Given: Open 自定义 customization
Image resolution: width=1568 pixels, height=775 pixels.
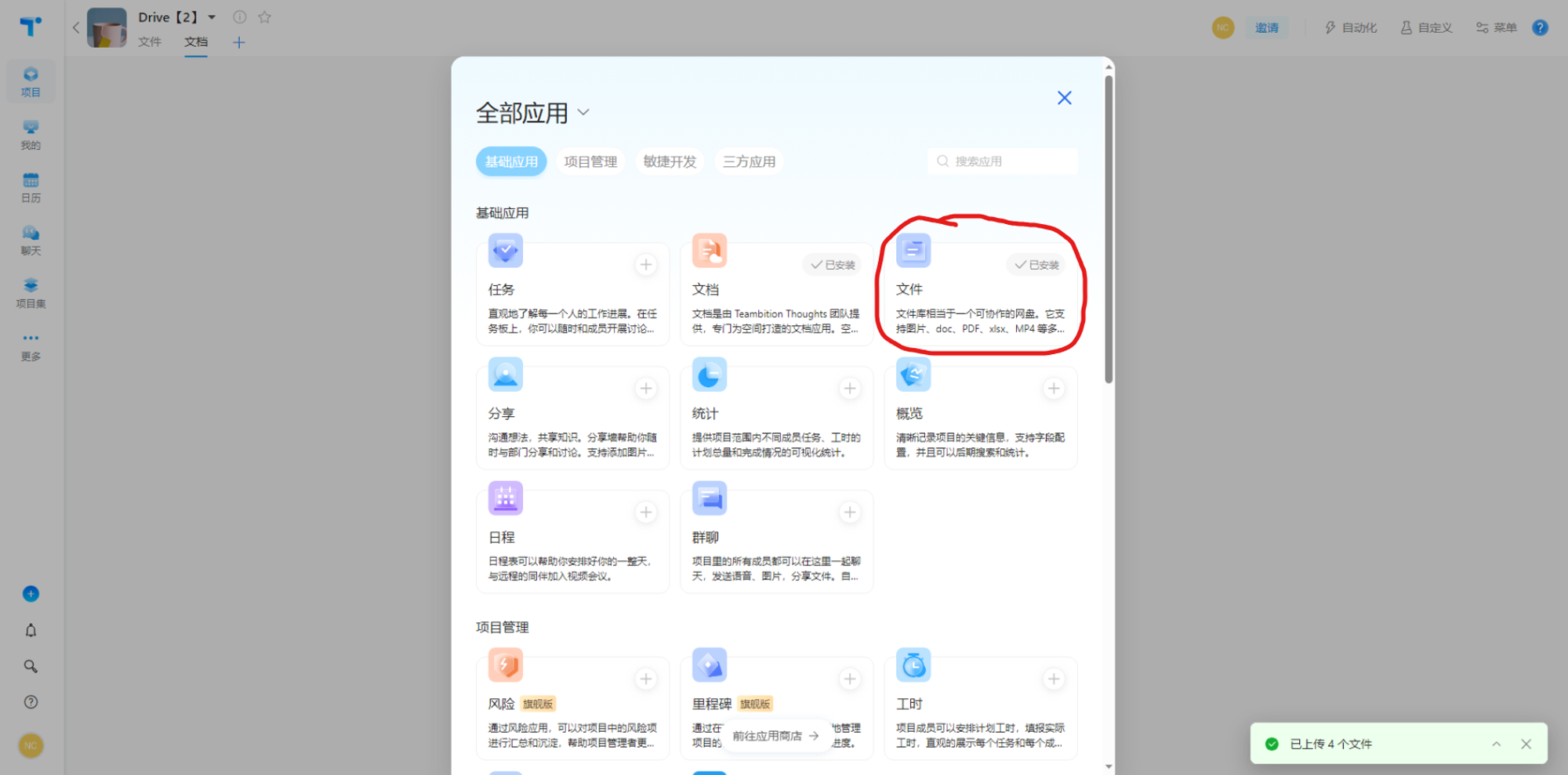Looking at the screenshot, I should [x=1426, y=27].
